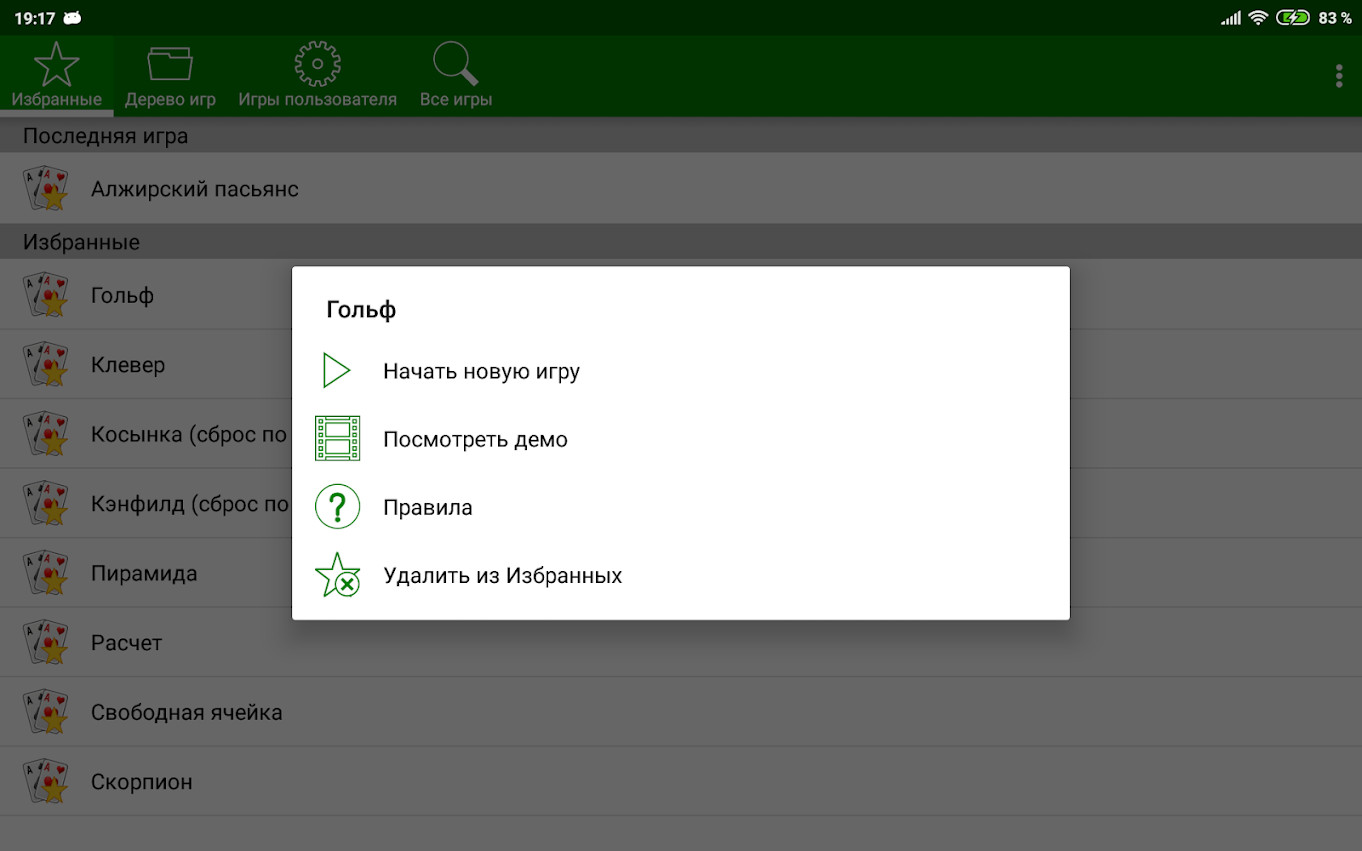Tap the card icon beside Кэнфилд
The image size is (1362, 851).
click(x=46, y=504)
